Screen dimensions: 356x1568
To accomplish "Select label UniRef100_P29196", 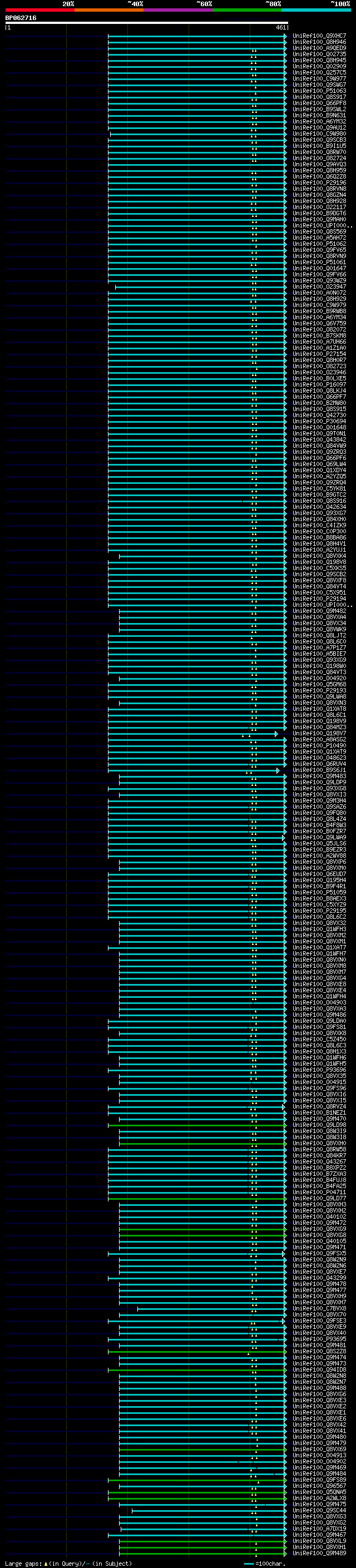I will [319, 182].
